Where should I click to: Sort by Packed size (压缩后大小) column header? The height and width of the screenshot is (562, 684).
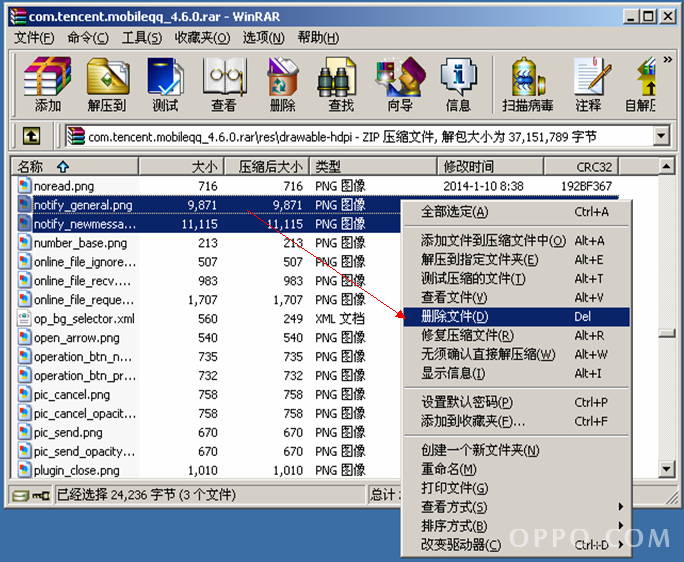[267, 167]
